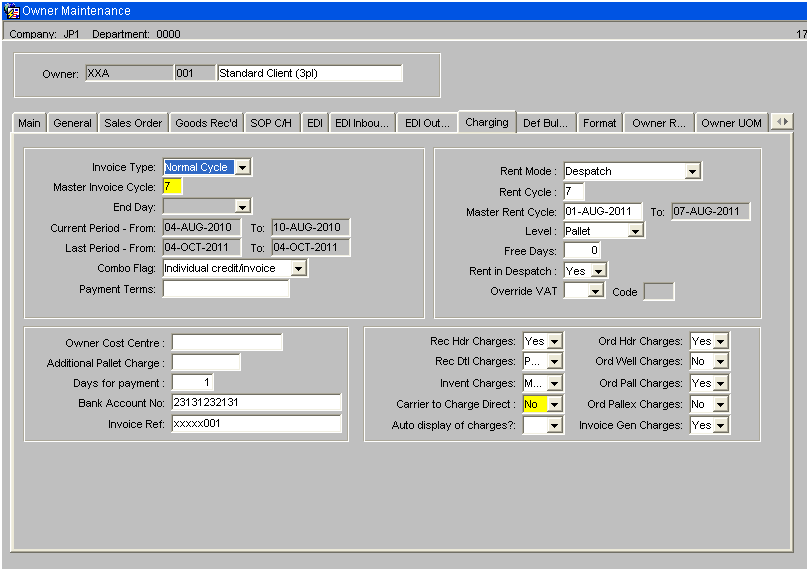Click Last Period From date field
Image resolution: width=807 pixels, height=569 pixels.
coord(202,247)
